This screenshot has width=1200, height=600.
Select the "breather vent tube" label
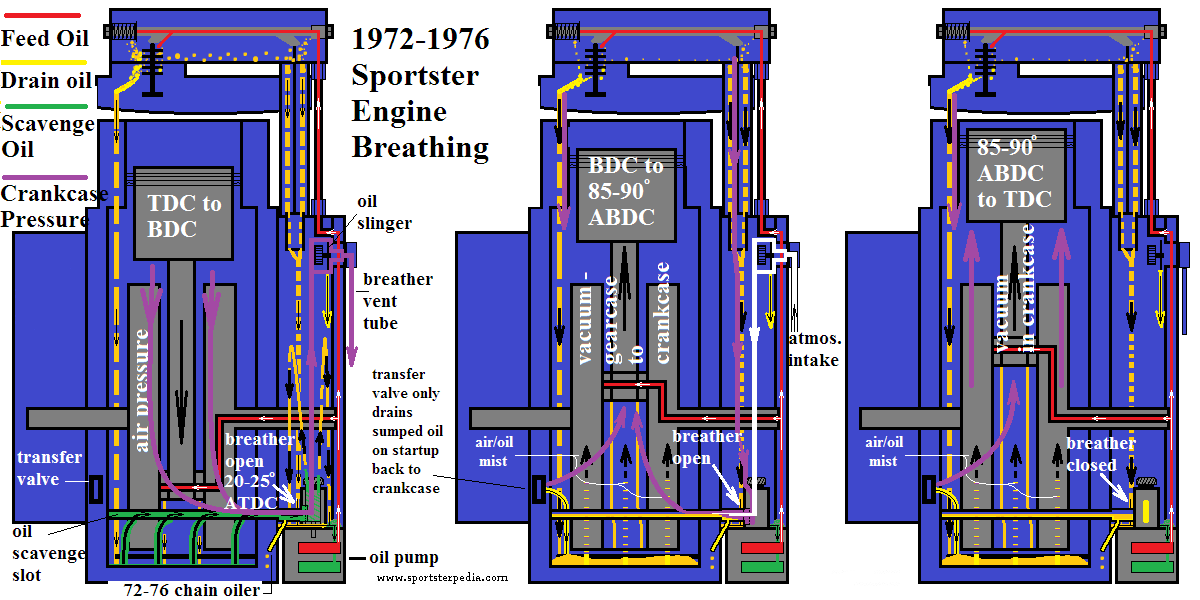397,301
